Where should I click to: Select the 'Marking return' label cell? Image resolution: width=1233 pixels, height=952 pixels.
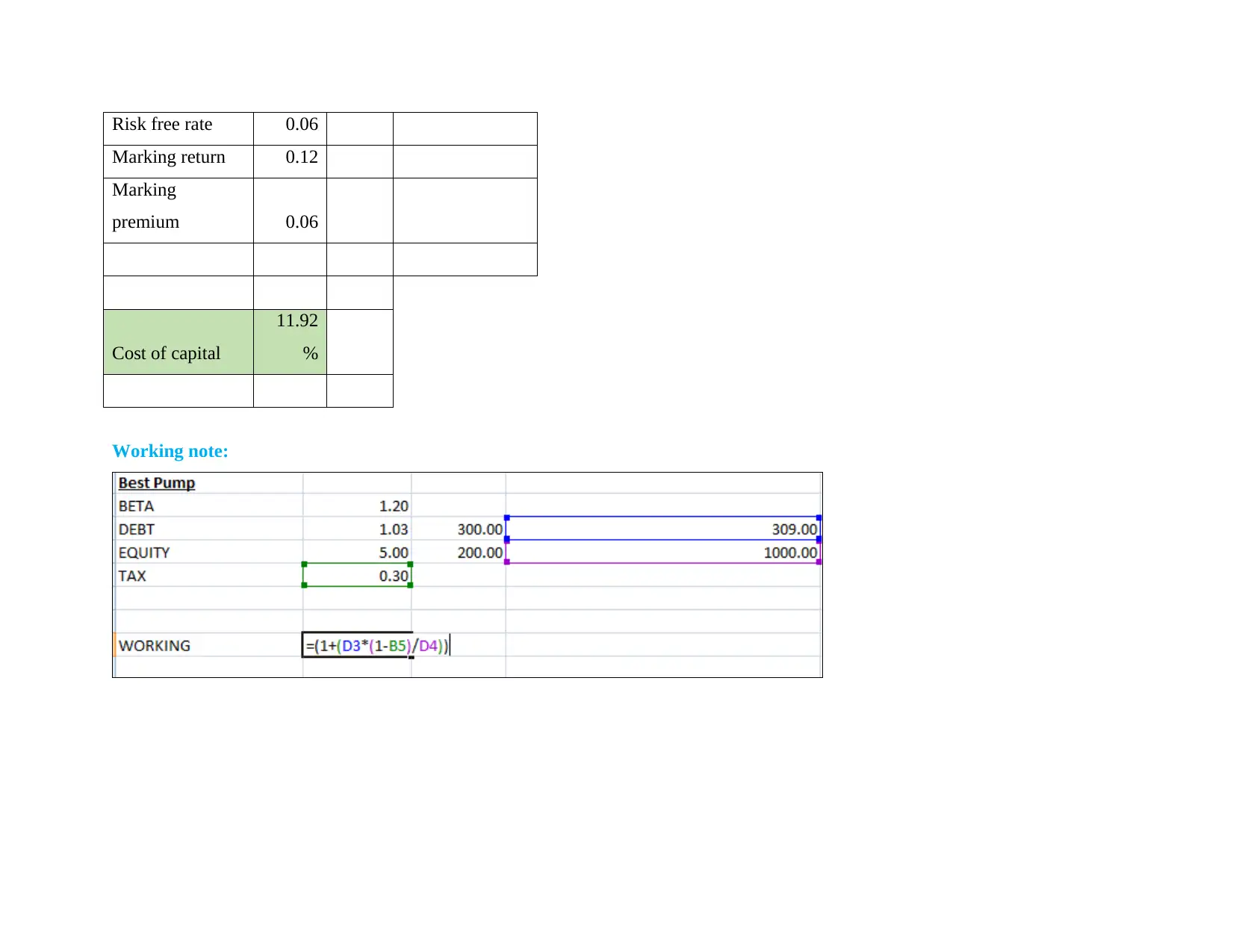[x=178, y=161]
